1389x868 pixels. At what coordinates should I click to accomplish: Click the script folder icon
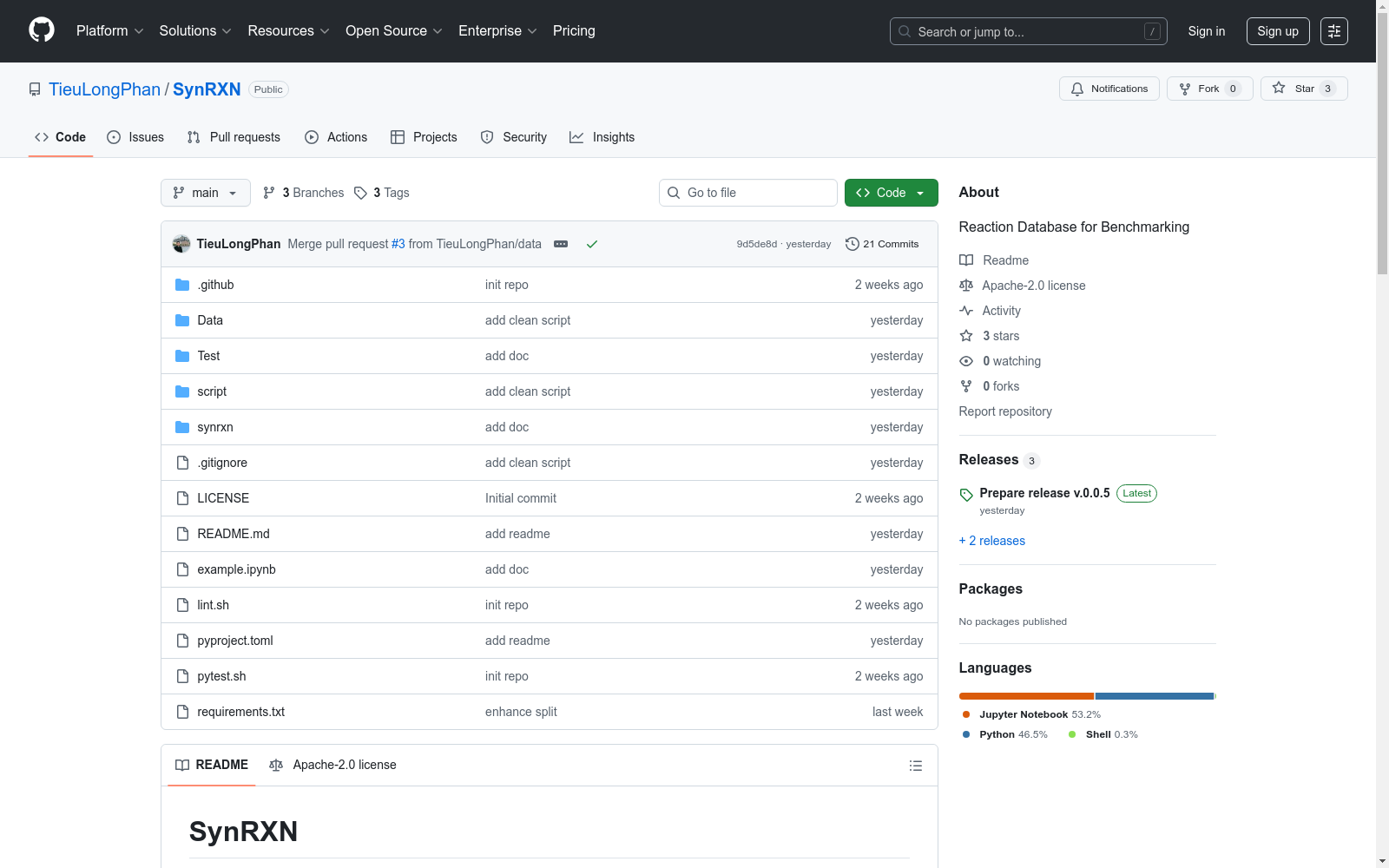coord(182,391)
